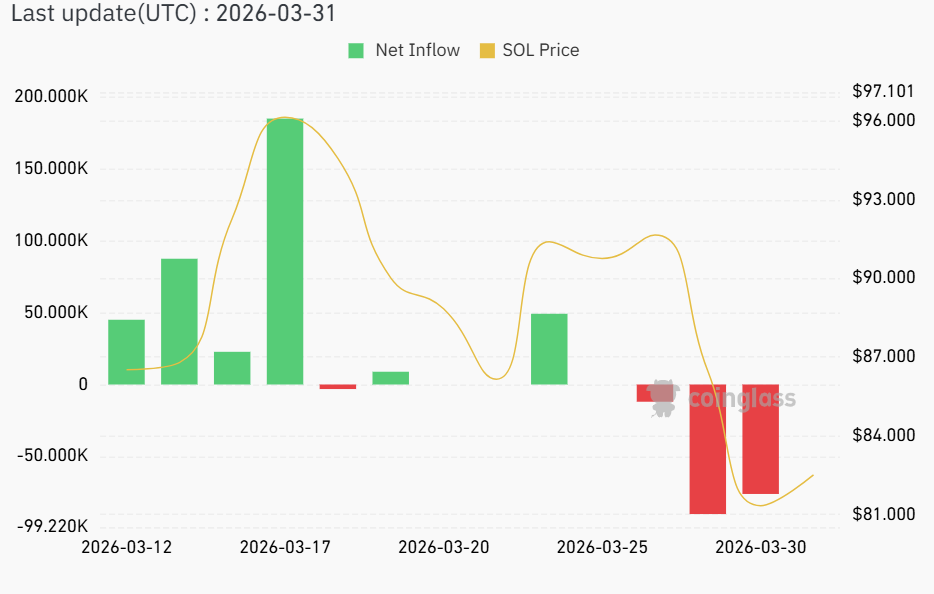Click the small red bar beside the watermark
The height and width of the screenshot is (594, 934).
[x=645, y=393]
